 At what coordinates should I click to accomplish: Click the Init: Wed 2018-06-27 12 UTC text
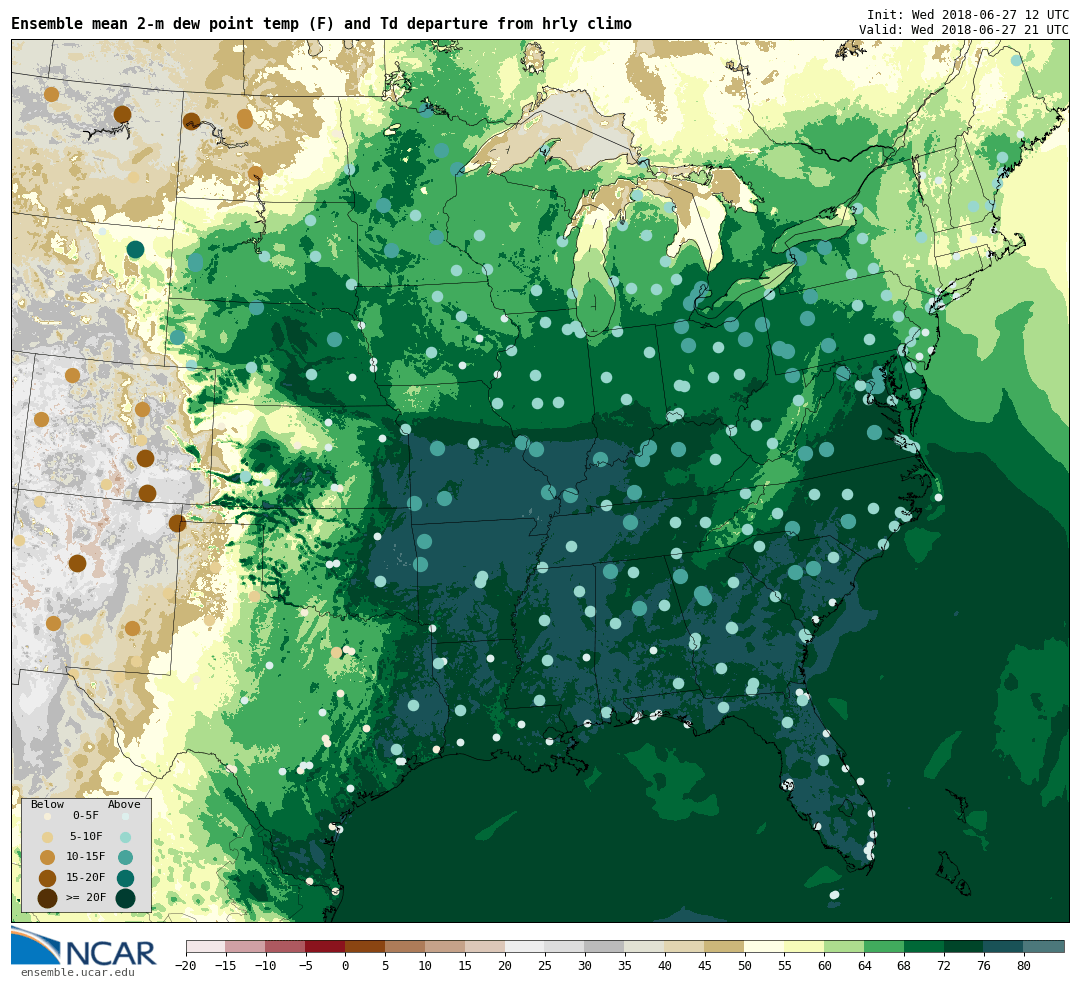click(968, 14)
